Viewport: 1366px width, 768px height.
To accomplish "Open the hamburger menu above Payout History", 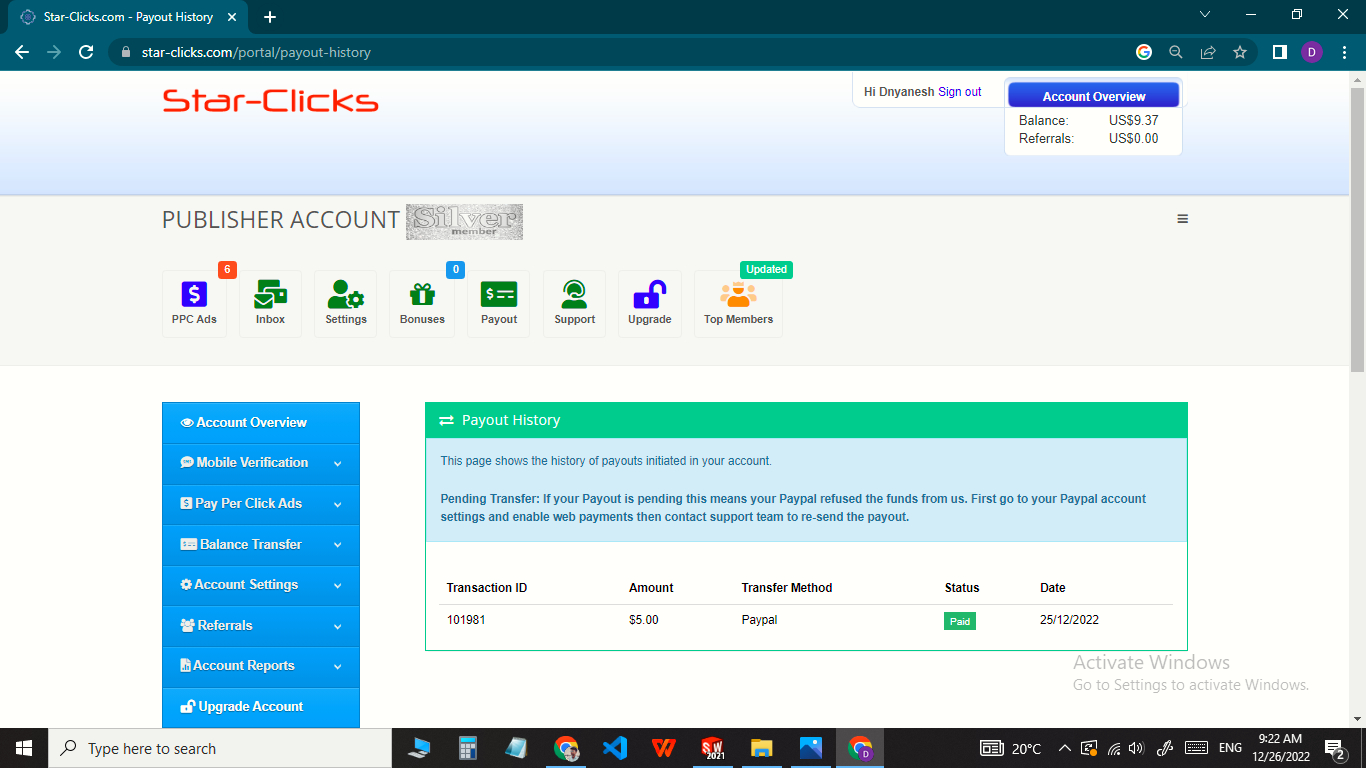I will [1183, 218].
